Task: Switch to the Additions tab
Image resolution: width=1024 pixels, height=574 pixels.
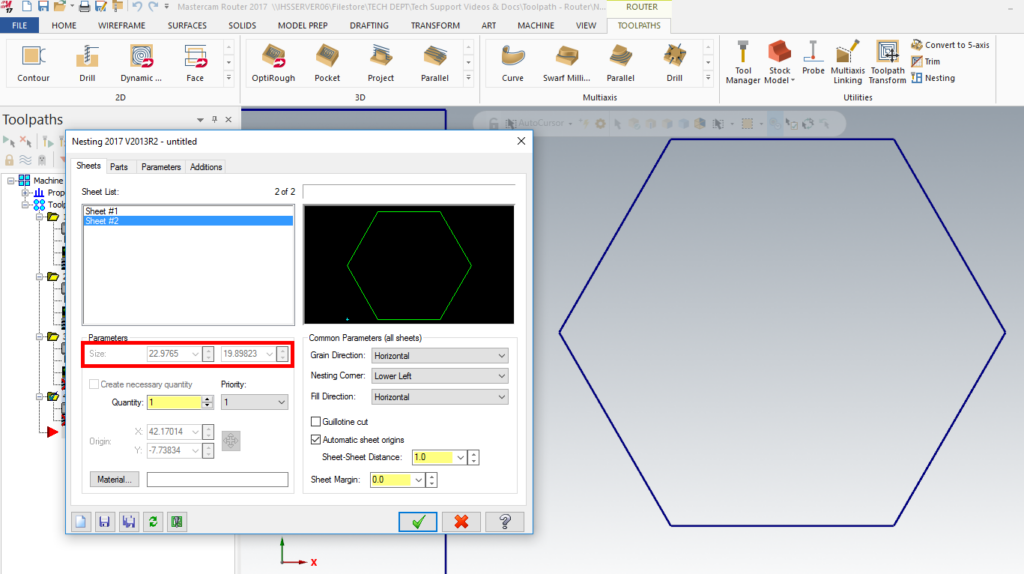Action: (x=206, y=167)
